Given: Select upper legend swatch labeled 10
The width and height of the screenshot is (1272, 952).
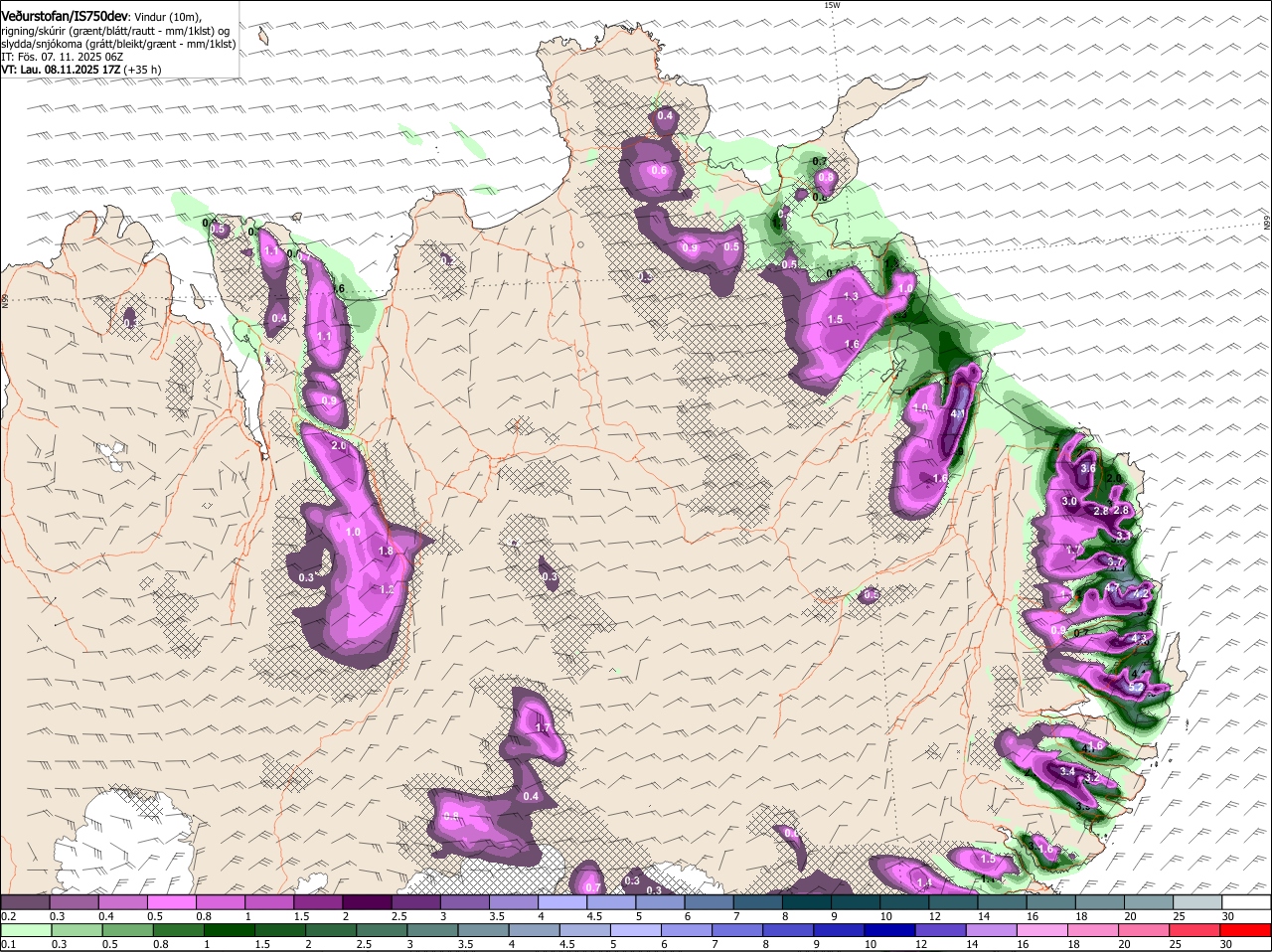Looking at the screenshot, I should [904, 902].
